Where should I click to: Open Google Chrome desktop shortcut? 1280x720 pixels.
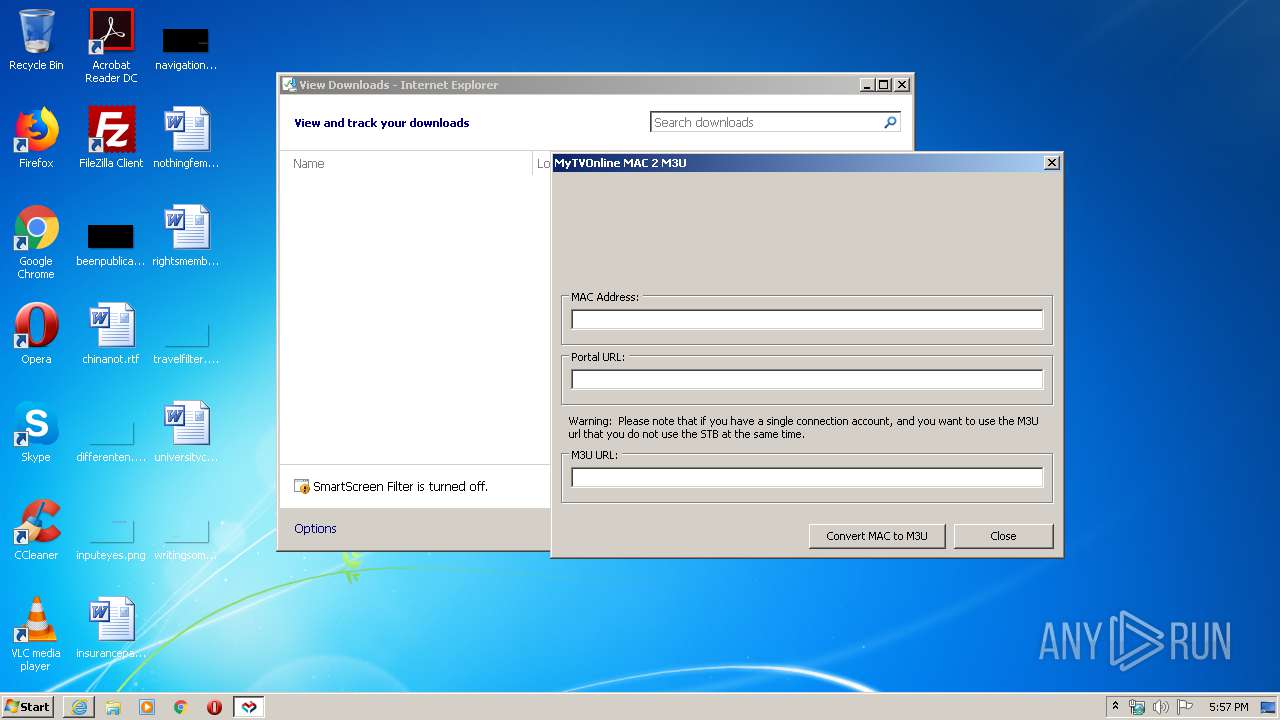[x=36, y=242]
